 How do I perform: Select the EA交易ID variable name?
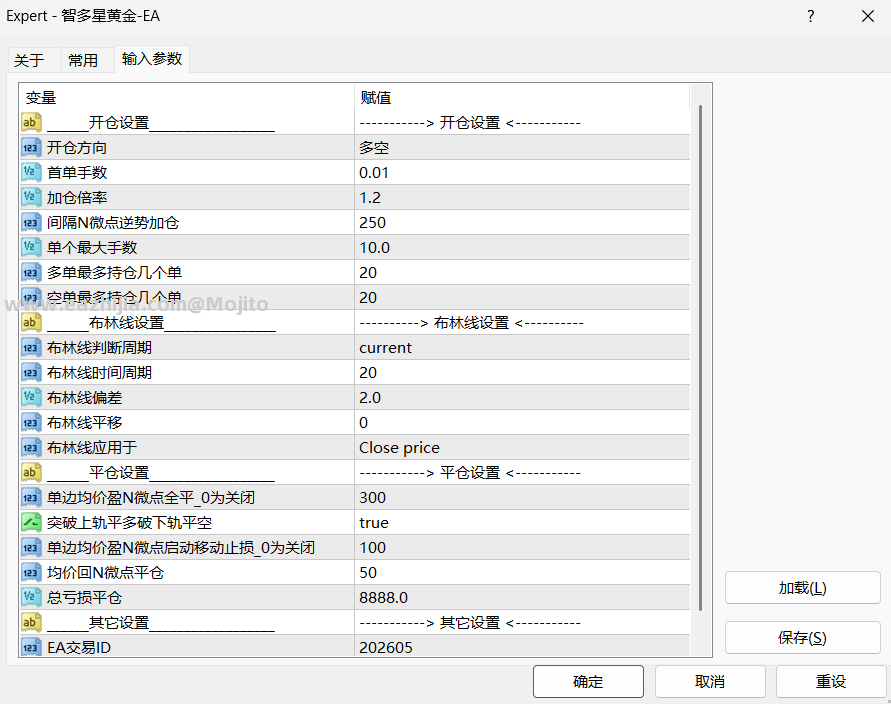(79, 648)
